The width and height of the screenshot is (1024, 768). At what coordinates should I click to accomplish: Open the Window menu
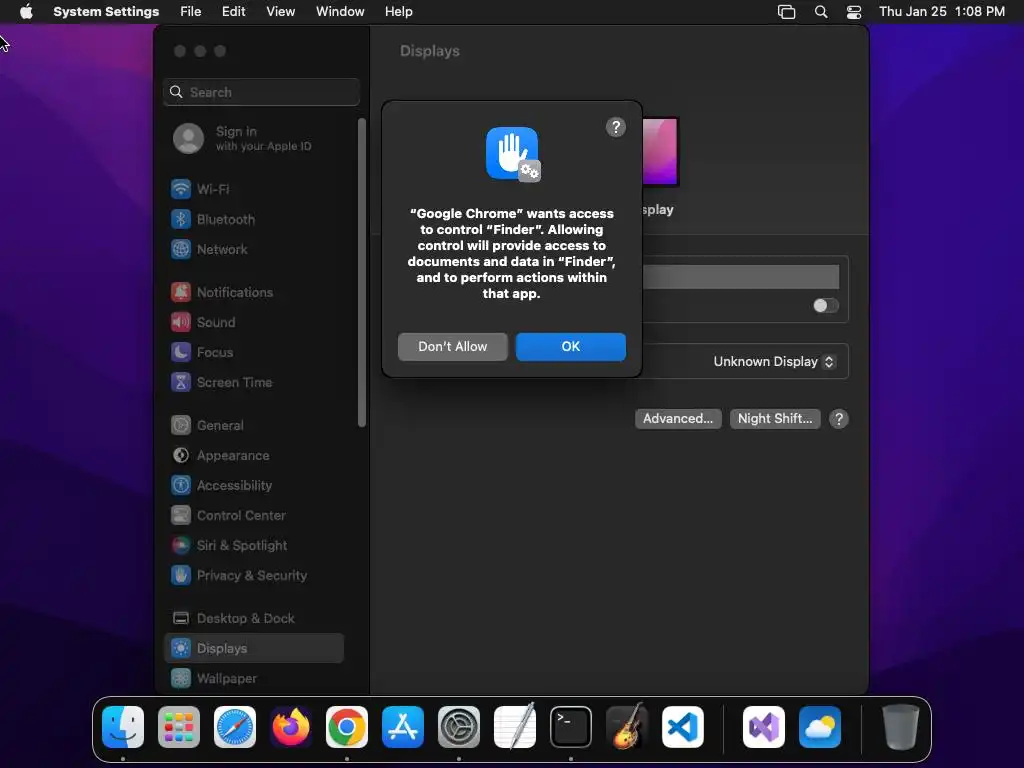[340, 12]
